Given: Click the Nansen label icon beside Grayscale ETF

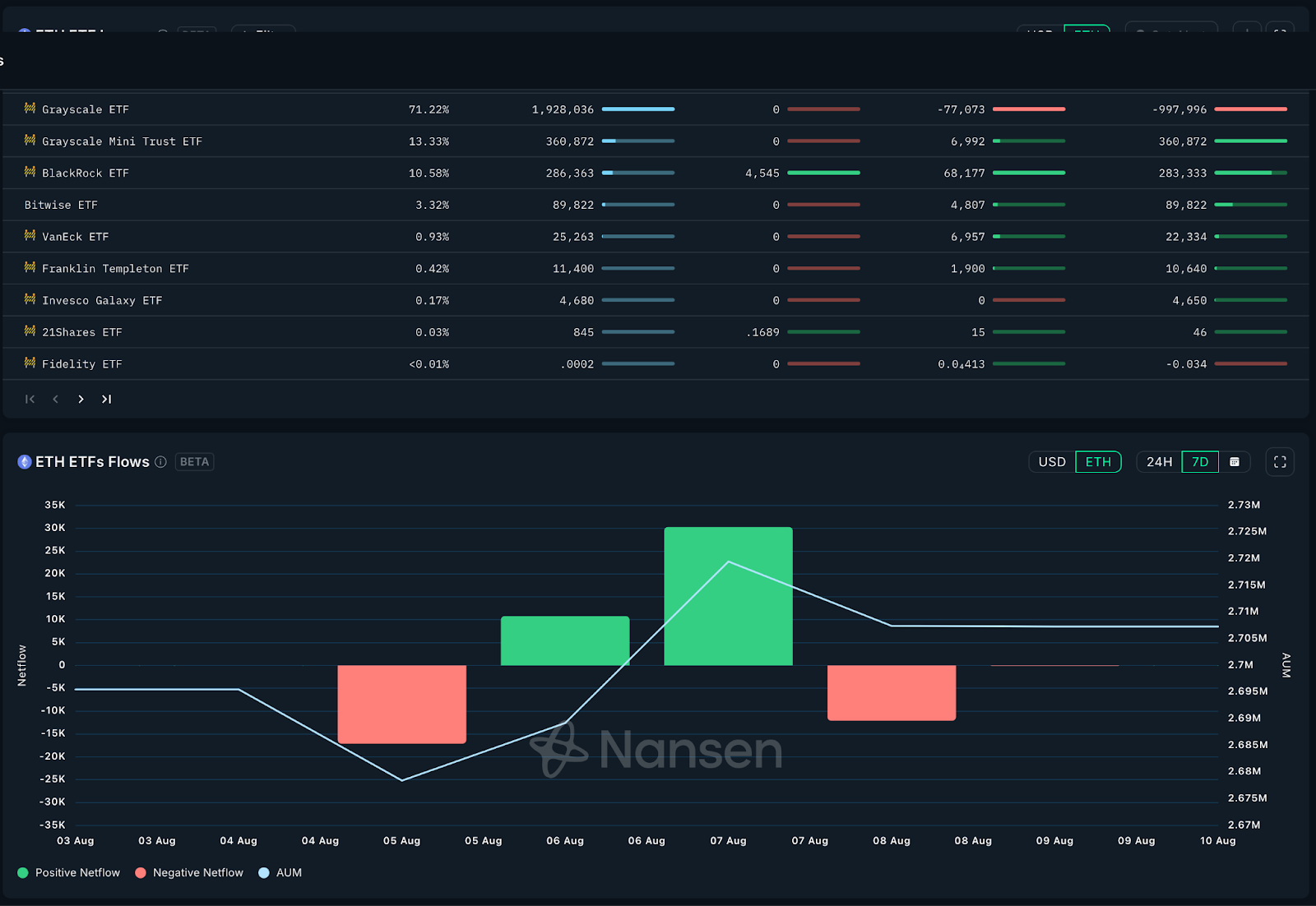Looking at the screenshot, I should 30,109.
